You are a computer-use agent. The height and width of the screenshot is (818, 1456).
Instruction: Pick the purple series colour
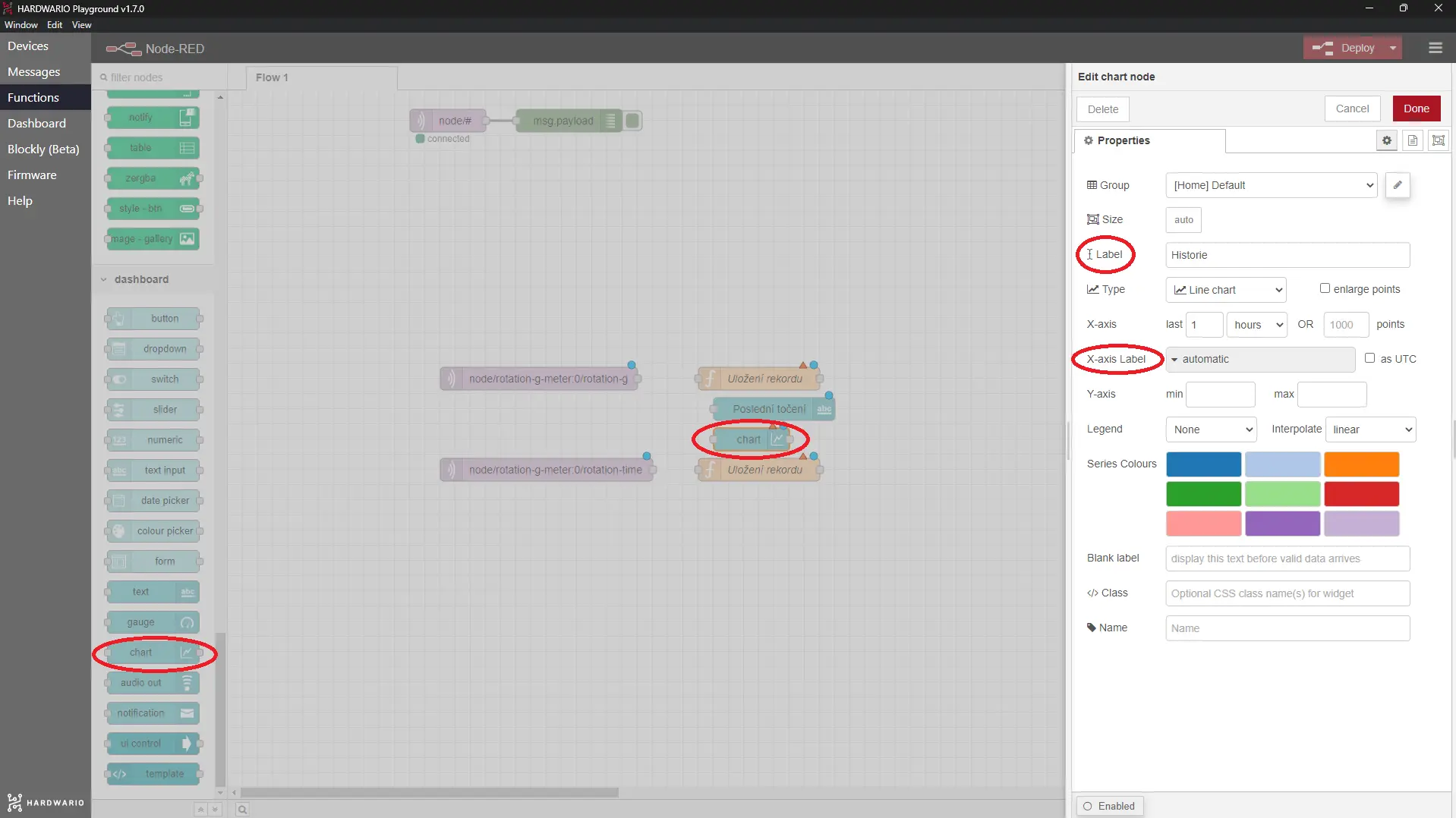[x=1282, y=524]
